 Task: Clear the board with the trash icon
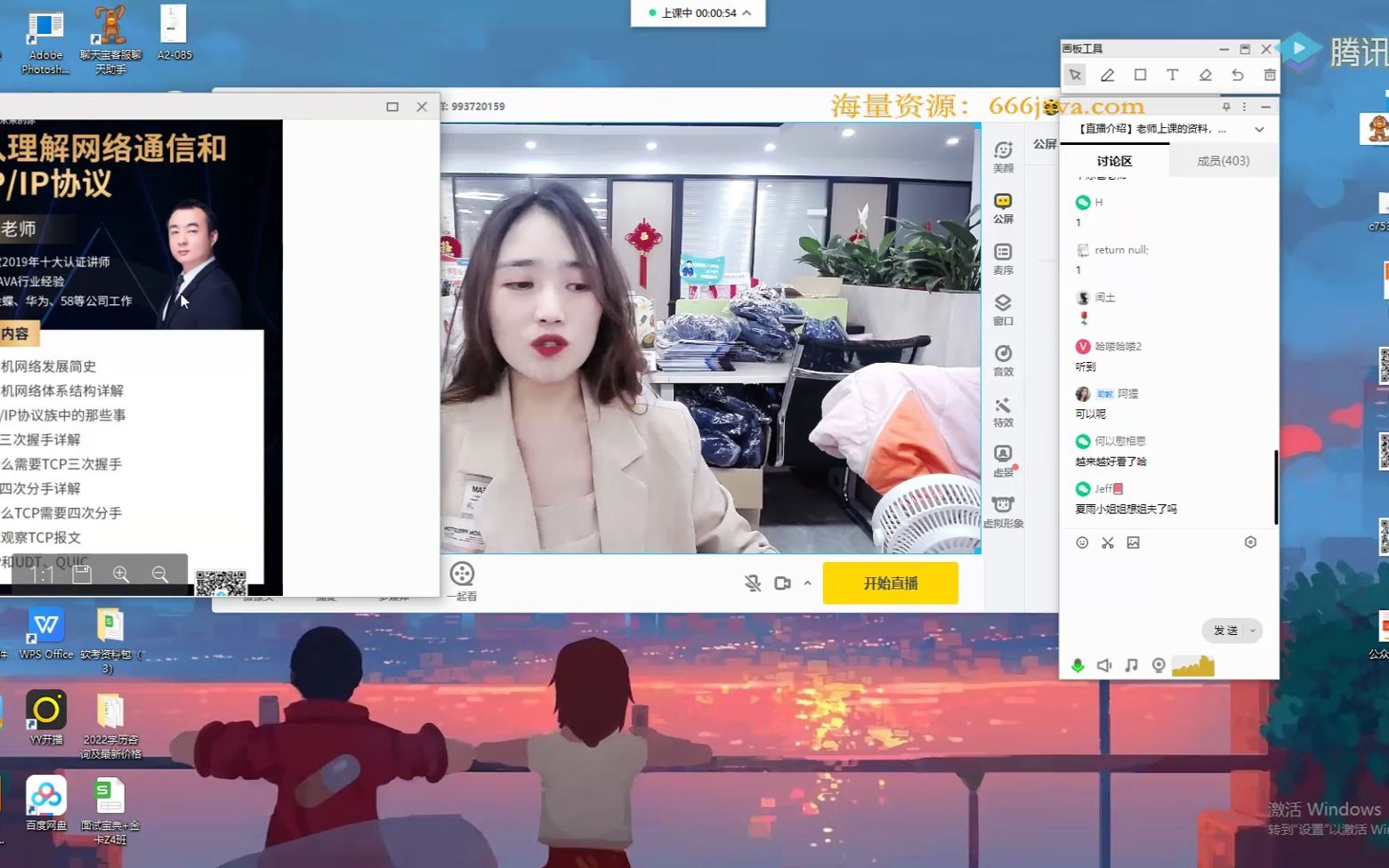click(x=1270, y=76)
